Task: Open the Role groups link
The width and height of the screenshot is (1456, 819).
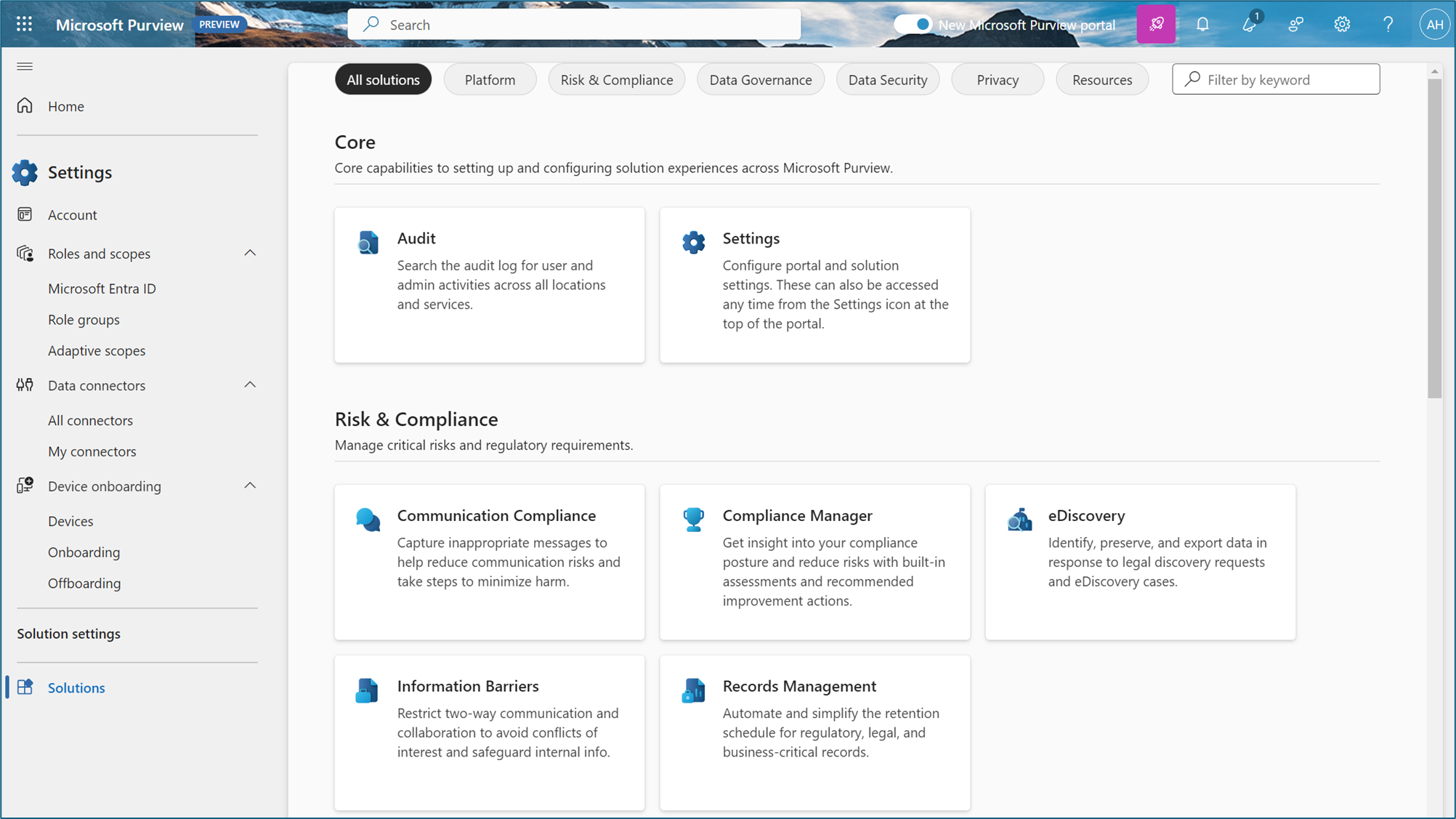Action: tap(84, 319)
